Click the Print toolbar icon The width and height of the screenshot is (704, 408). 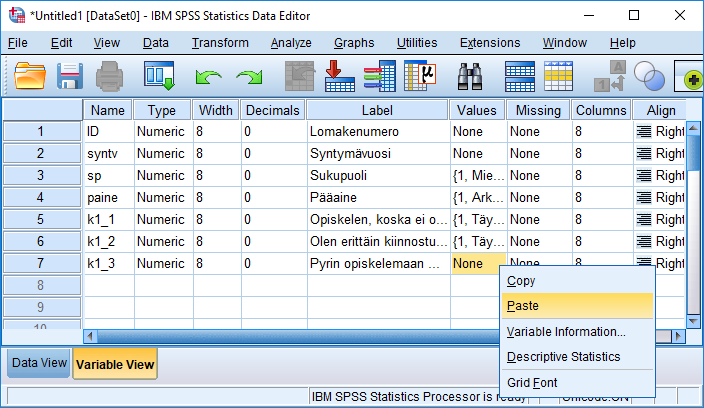[109, 76]
